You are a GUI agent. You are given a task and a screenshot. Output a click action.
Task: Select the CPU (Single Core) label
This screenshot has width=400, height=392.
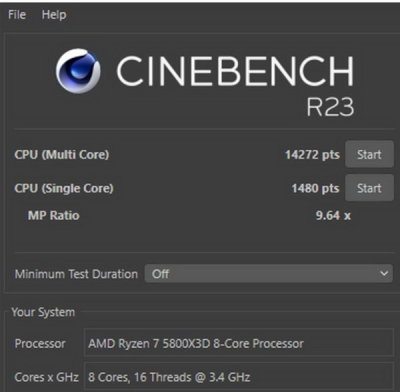[x=64, y=188]
